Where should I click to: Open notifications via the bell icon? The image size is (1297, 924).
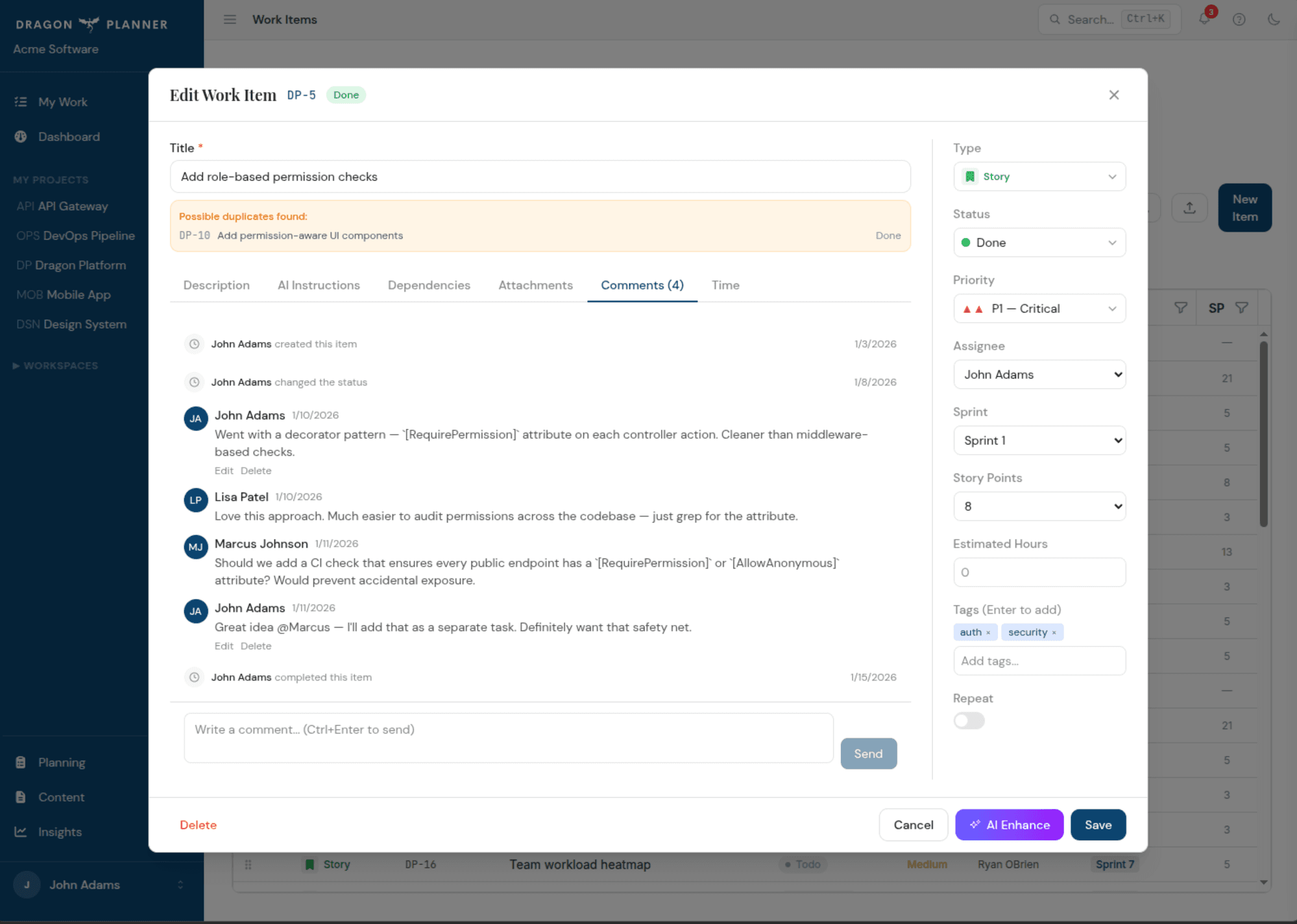tap(1204, 19)
